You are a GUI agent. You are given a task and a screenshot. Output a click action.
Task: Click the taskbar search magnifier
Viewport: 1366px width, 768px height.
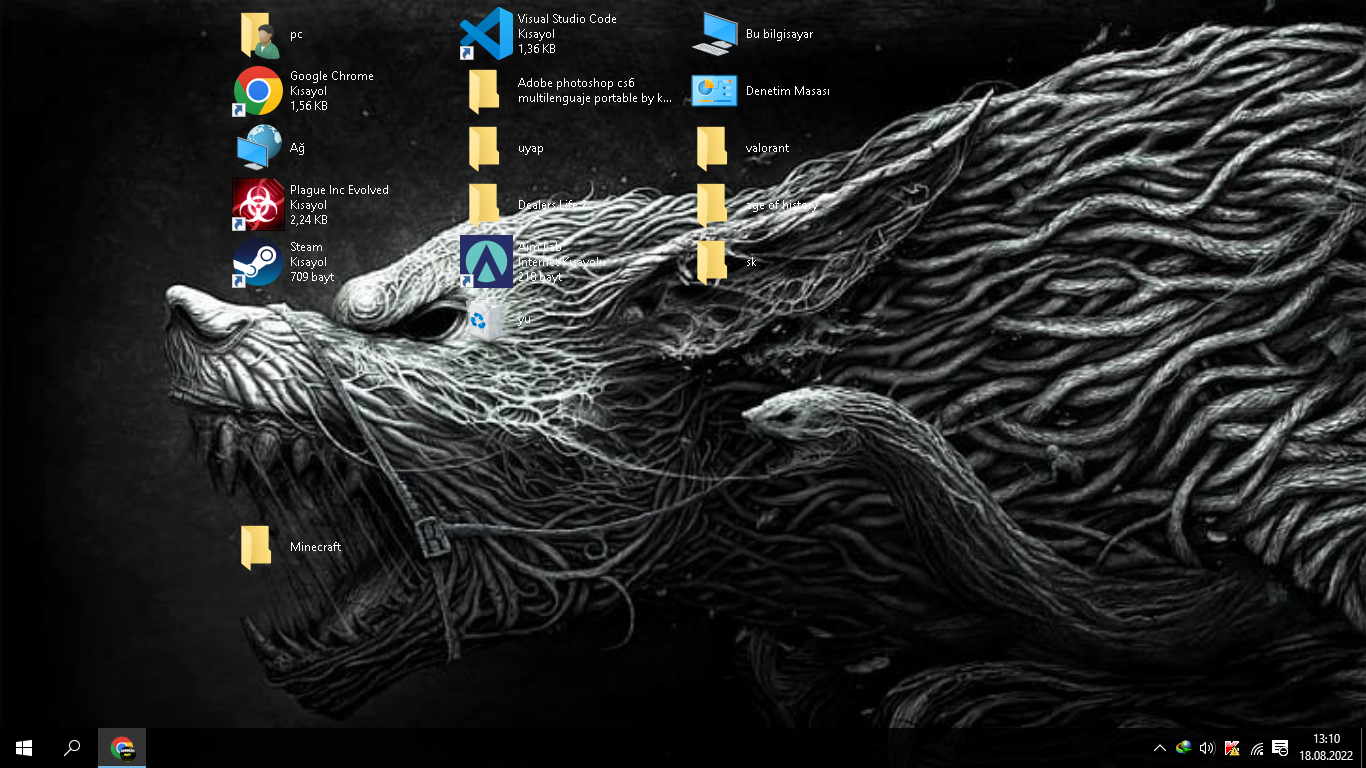(72, 748)
